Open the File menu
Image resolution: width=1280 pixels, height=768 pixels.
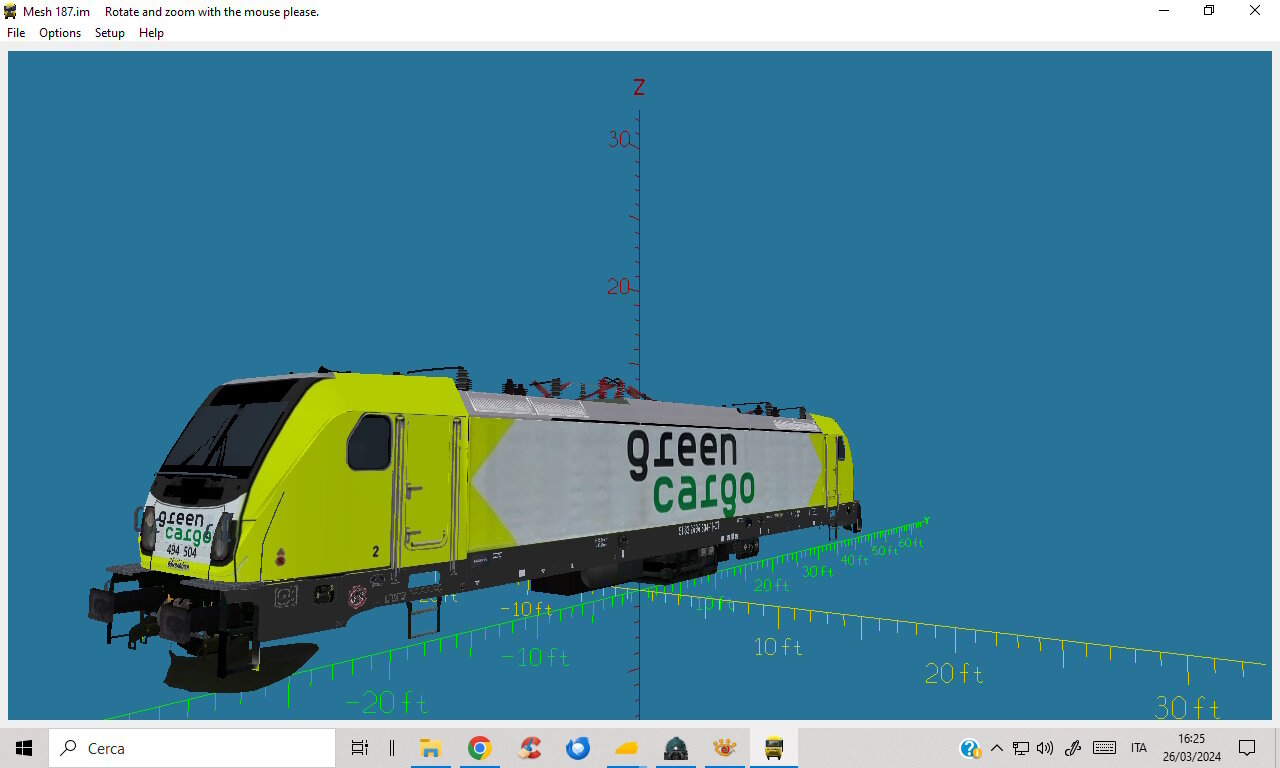(x=16, y=33)
